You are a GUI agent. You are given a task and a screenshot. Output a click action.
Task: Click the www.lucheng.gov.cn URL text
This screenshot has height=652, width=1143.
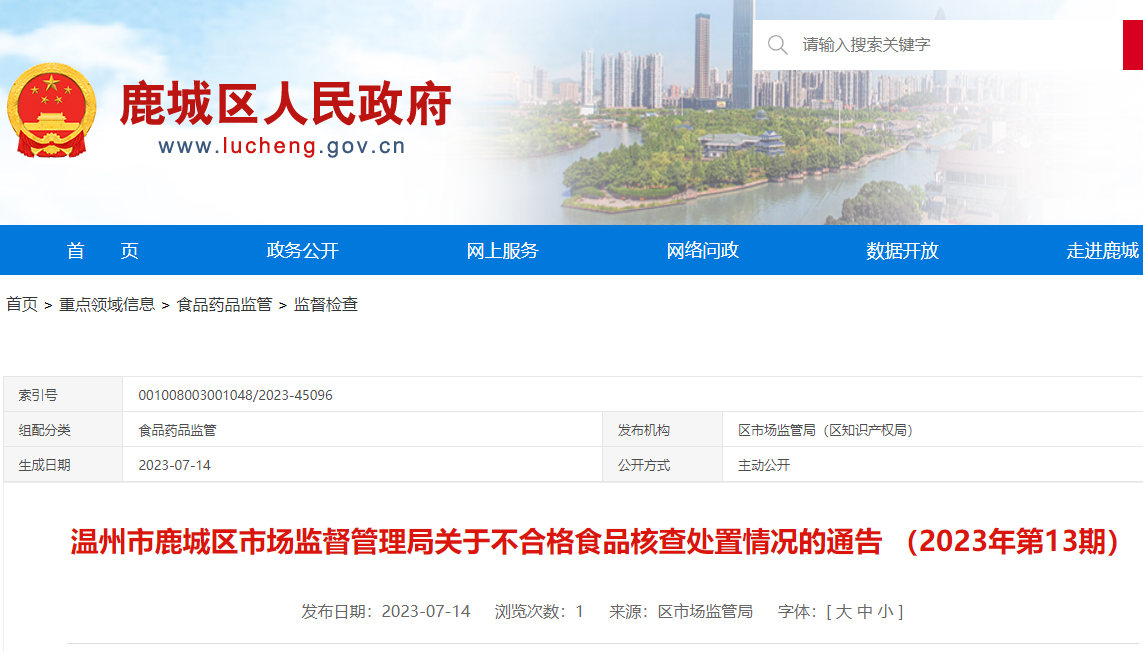click(281, 146)
